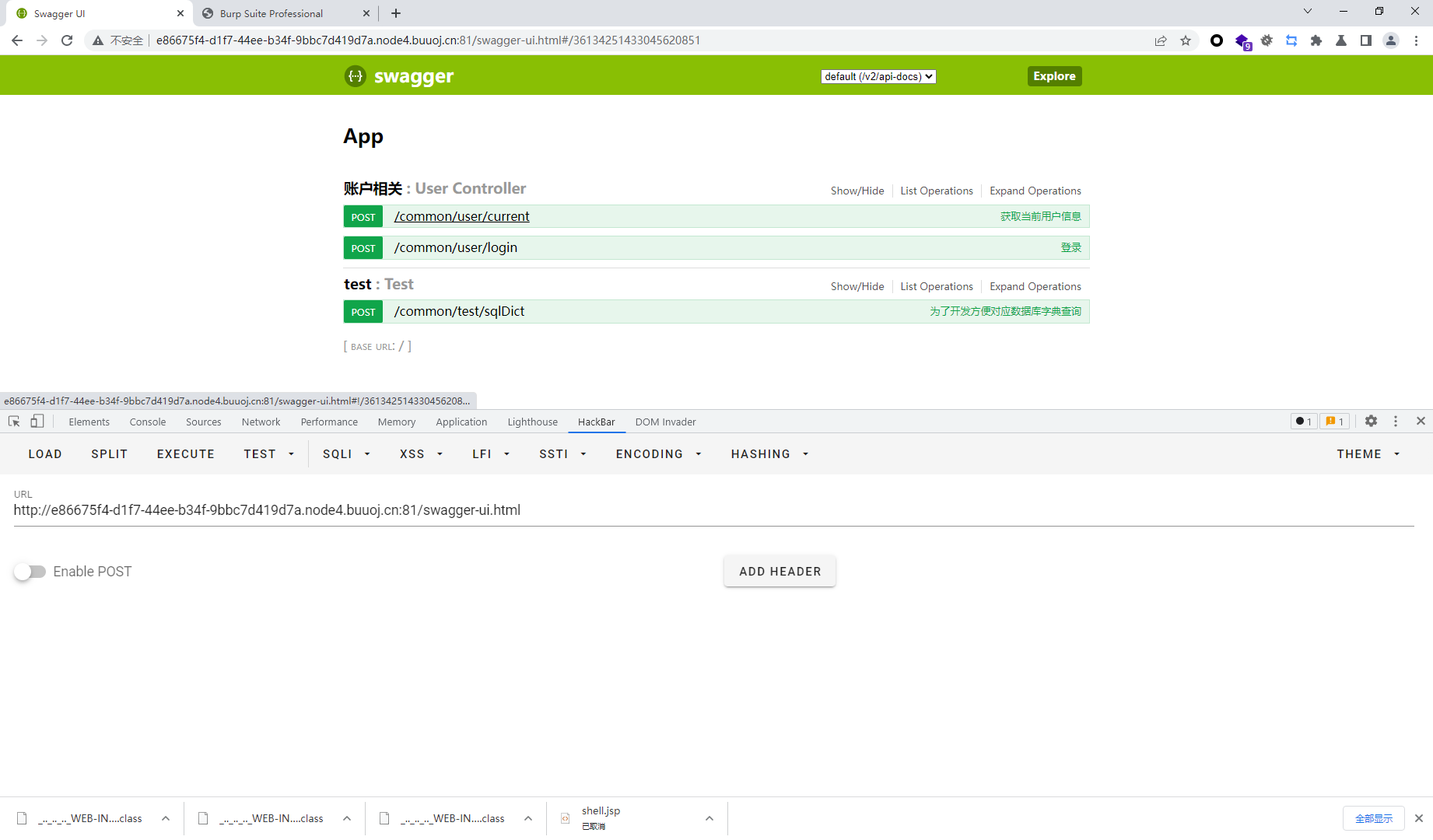Open the Console DevTools tab
Screen dimensions: 1433x840
(148, 422)
